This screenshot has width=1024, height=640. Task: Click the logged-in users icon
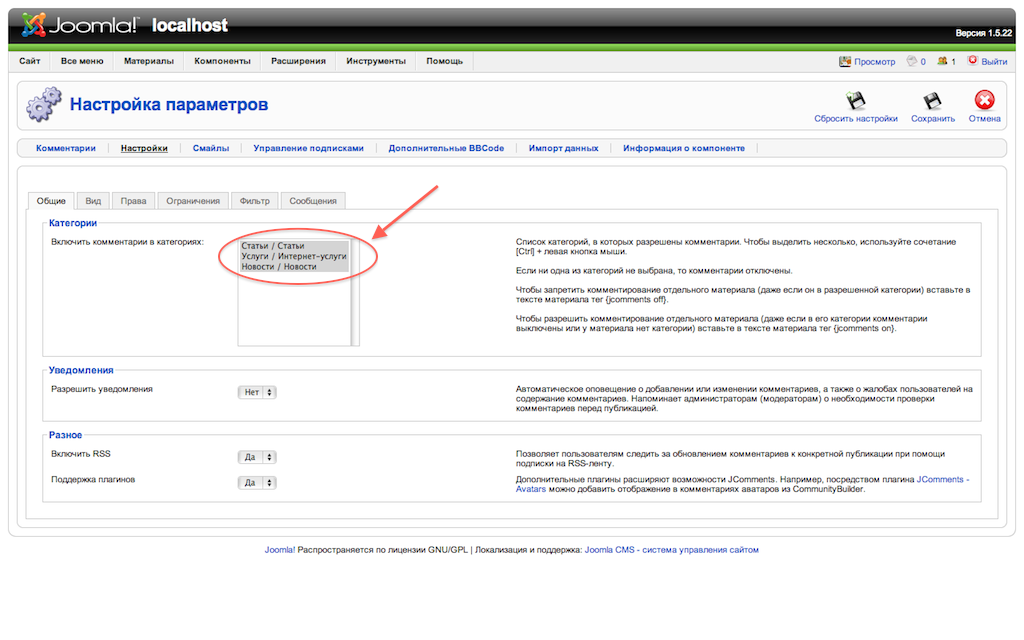pos(942,61)
